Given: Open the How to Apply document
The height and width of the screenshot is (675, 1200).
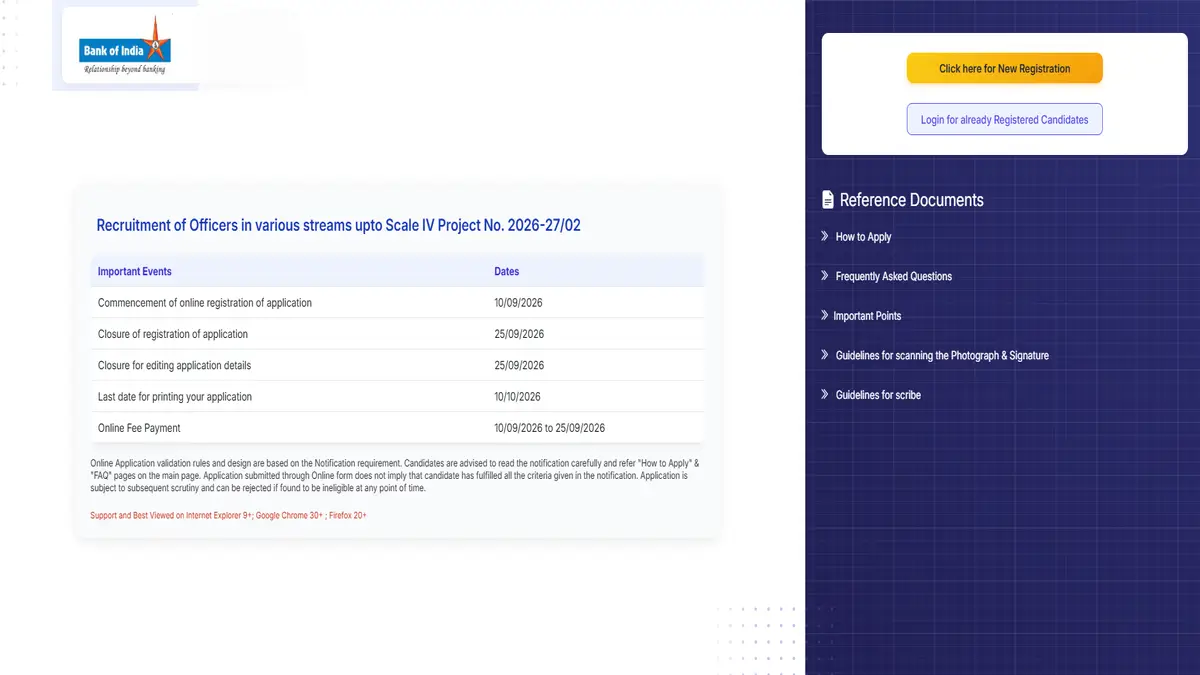Looking at the screenshot, I should tap(863, 237).
